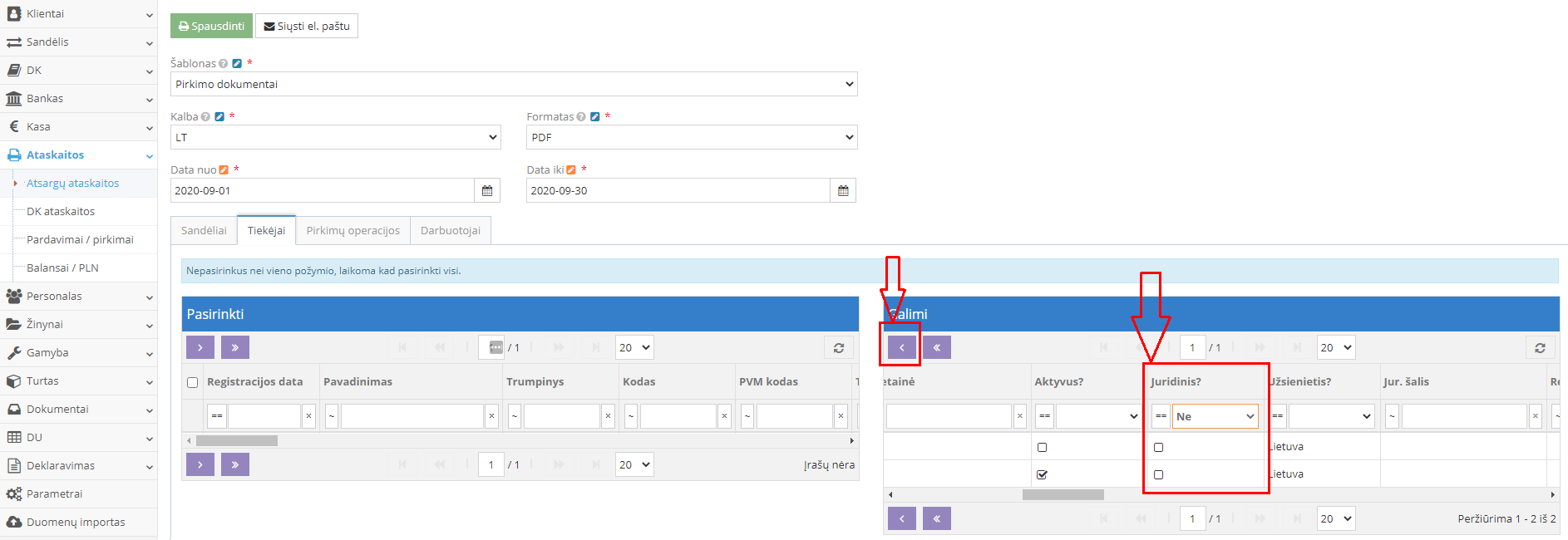The height and width of the screenshot is (540, 1568).
Task: Refresh the Pasirinkti table
Action: [838, 348]
